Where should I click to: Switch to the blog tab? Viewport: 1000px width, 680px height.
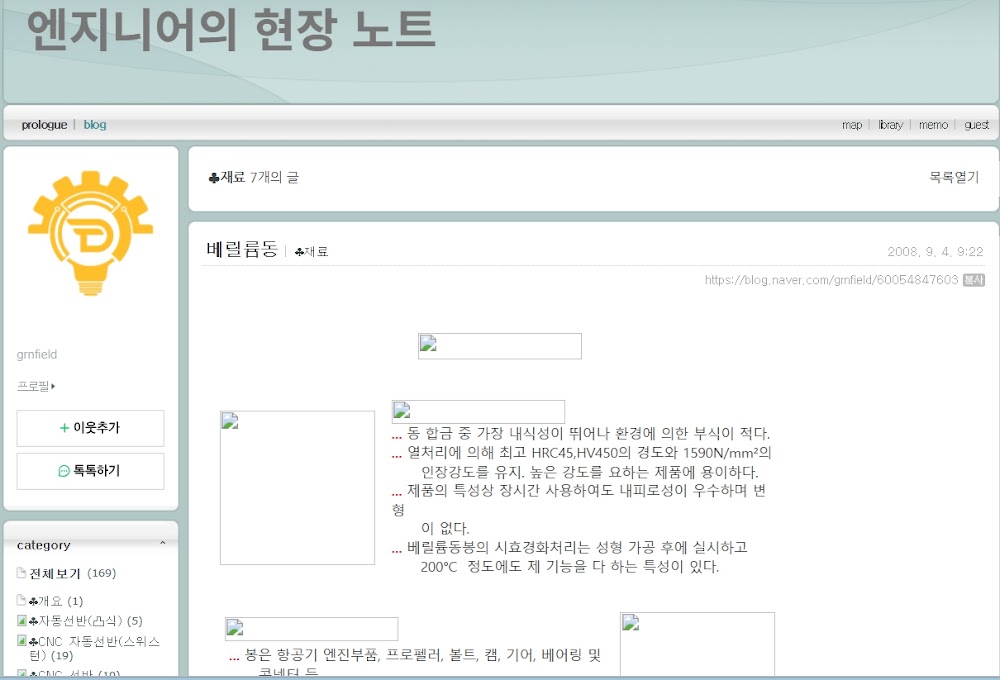(x=95, y=124)
